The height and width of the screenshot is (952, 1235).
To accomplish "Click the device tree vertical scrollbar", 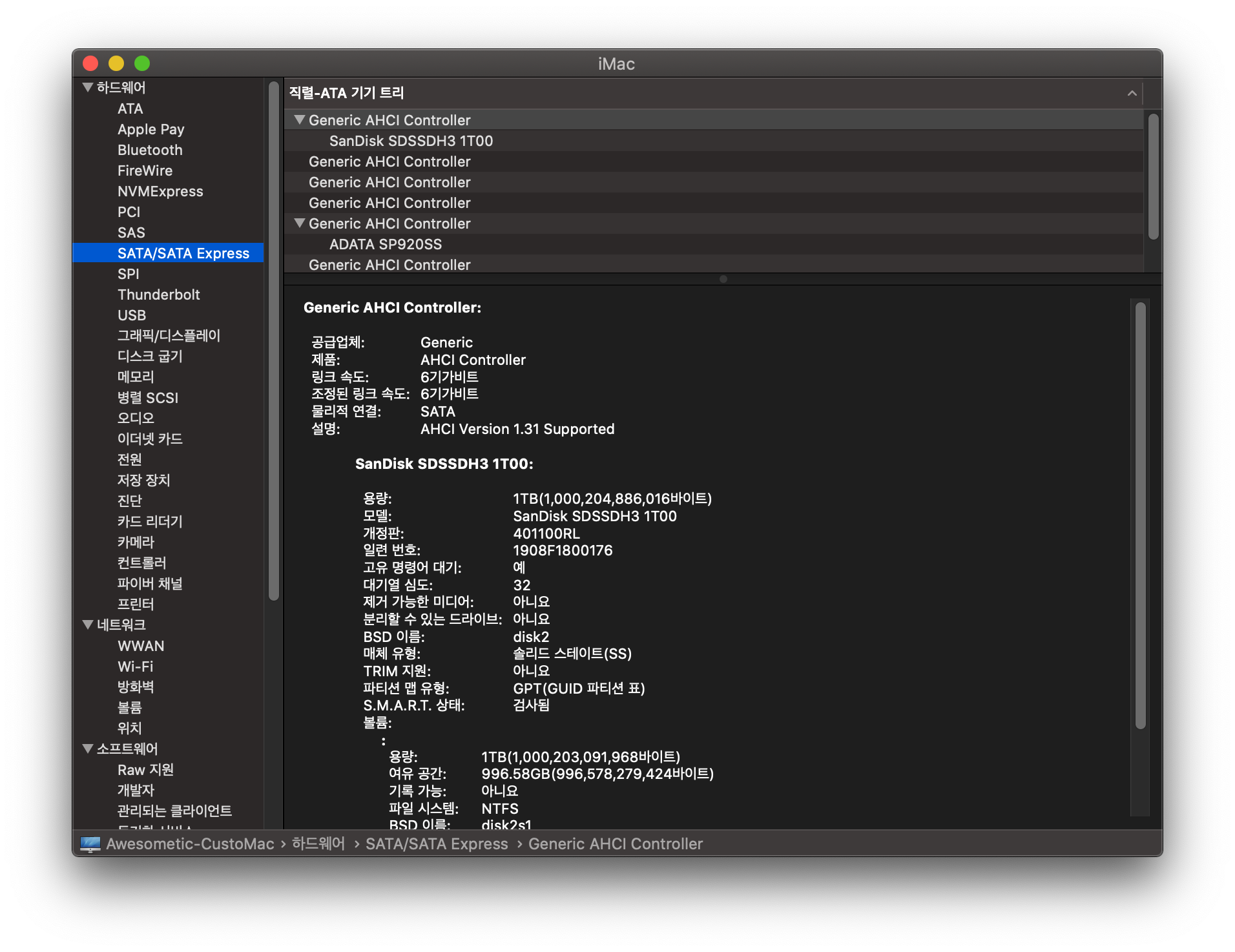I will 1153,177.
